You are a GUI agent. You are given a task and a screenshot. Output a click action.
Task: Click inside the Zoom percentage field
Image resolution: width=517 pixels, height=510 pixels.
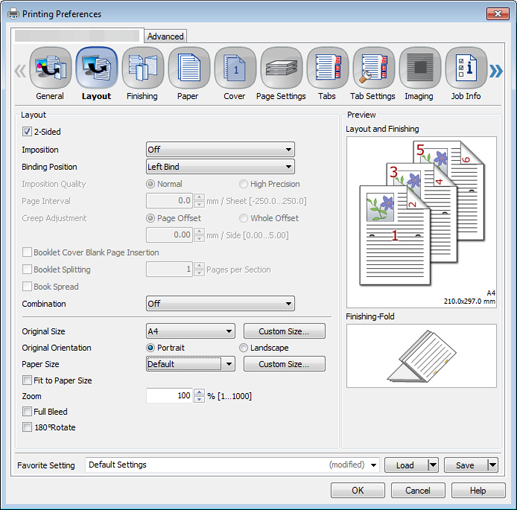click(169, 396)
